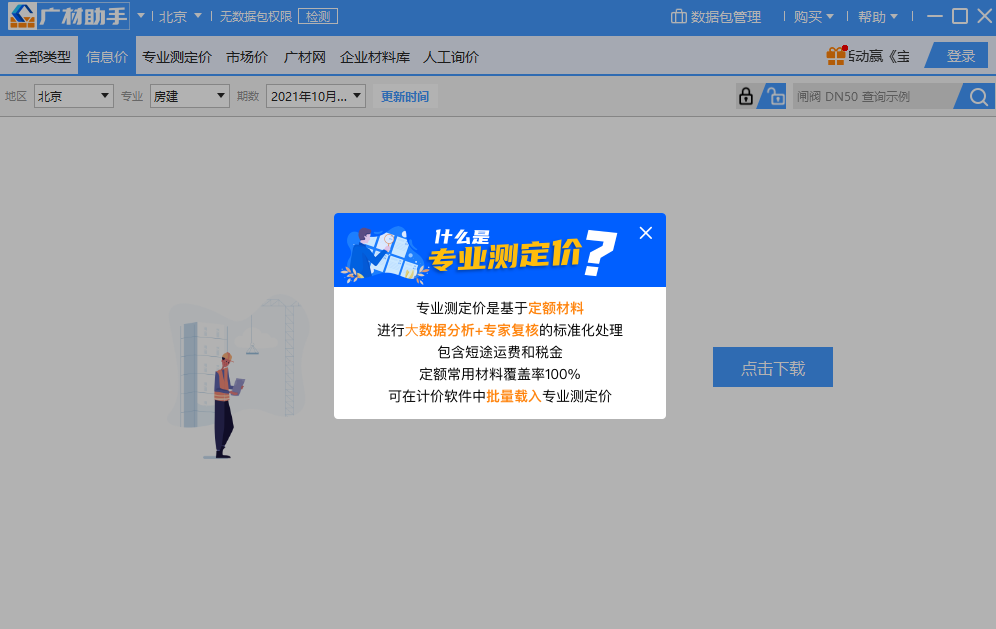Open the 购买 menu
The image size is (996, 629).
(x=813, y=17)
